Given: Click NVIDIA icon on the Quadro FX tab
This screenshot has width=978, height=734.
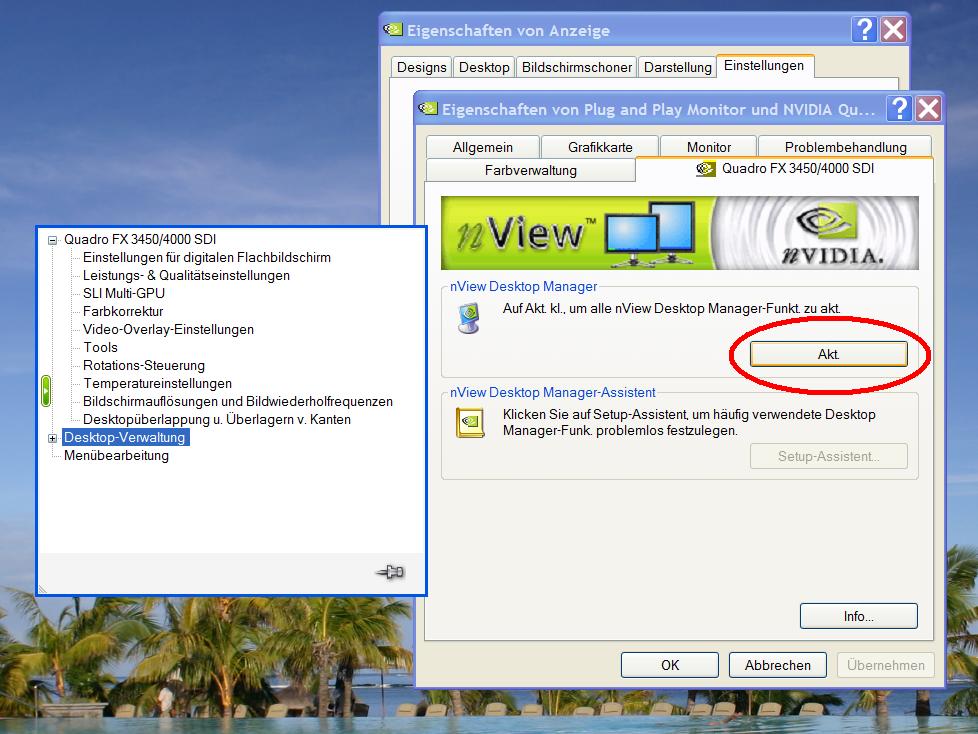Looking at the screenshot, I should pyautogui.click(x=705, y=169).
